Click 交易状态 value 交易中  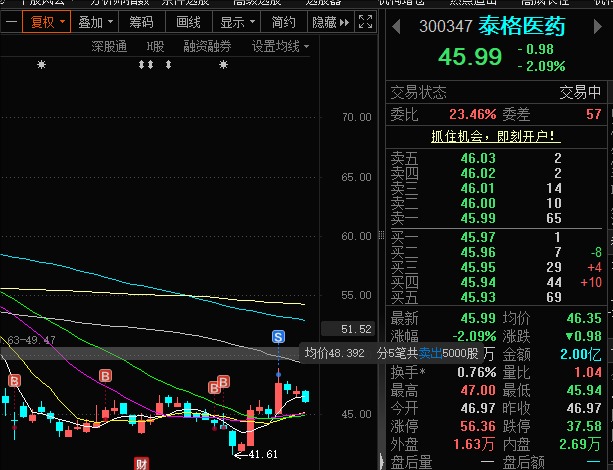click(581, 92)
